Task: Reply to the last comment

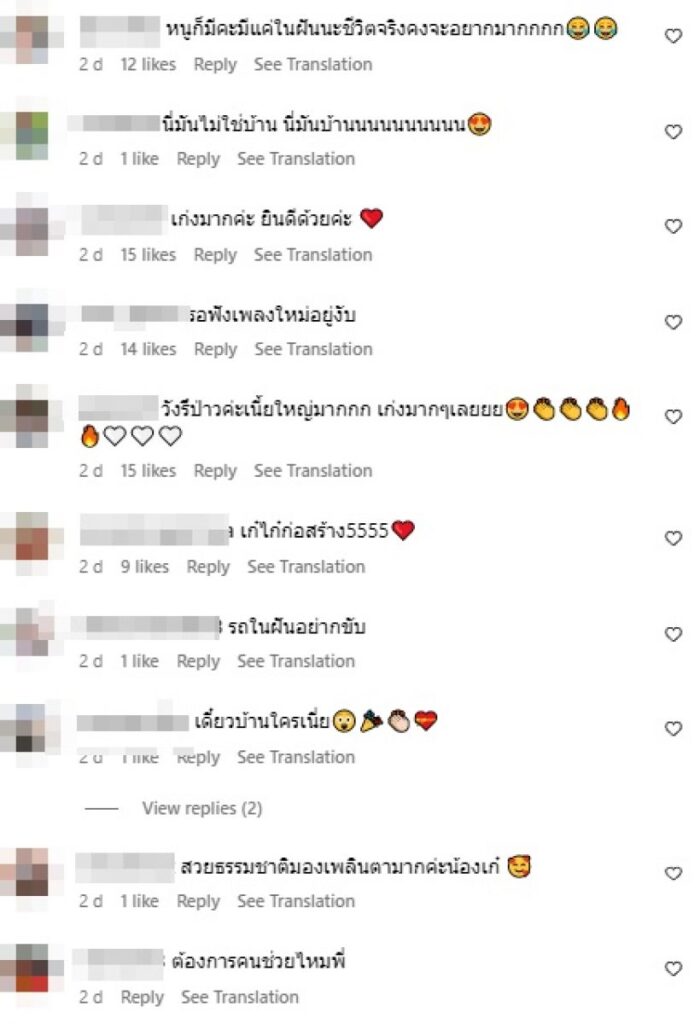Action: point(142,998)
